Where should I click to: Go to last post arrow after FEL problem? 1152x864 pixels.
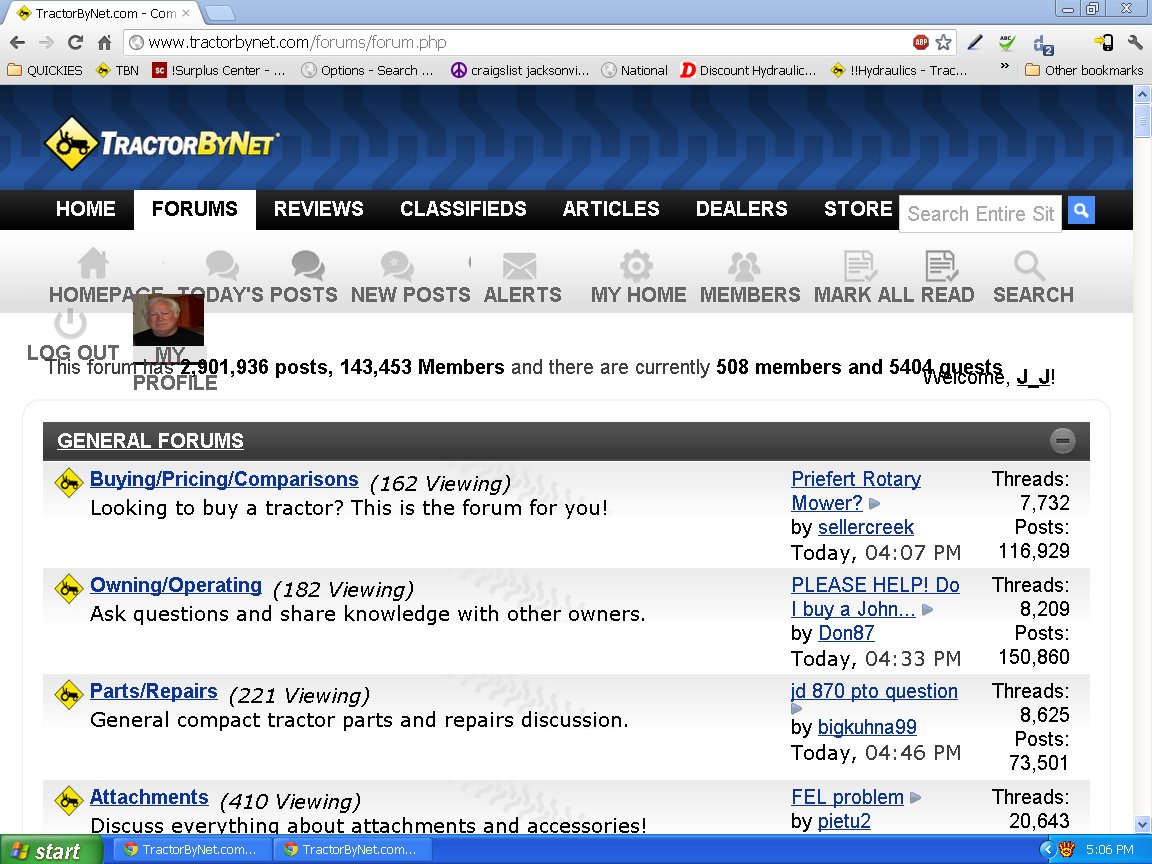[916, 798]
